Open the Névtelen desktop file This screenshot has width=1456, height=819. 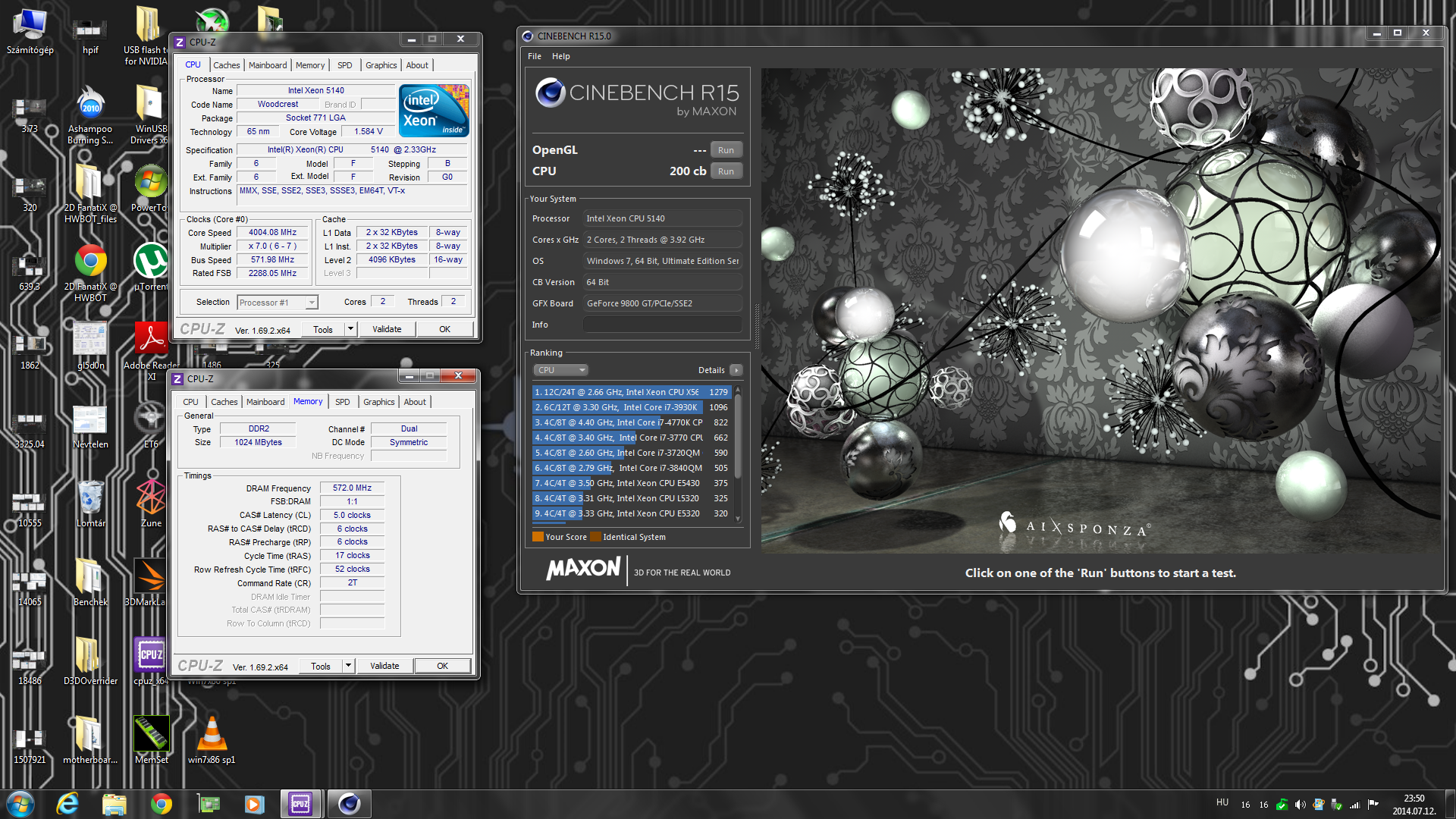90,425
